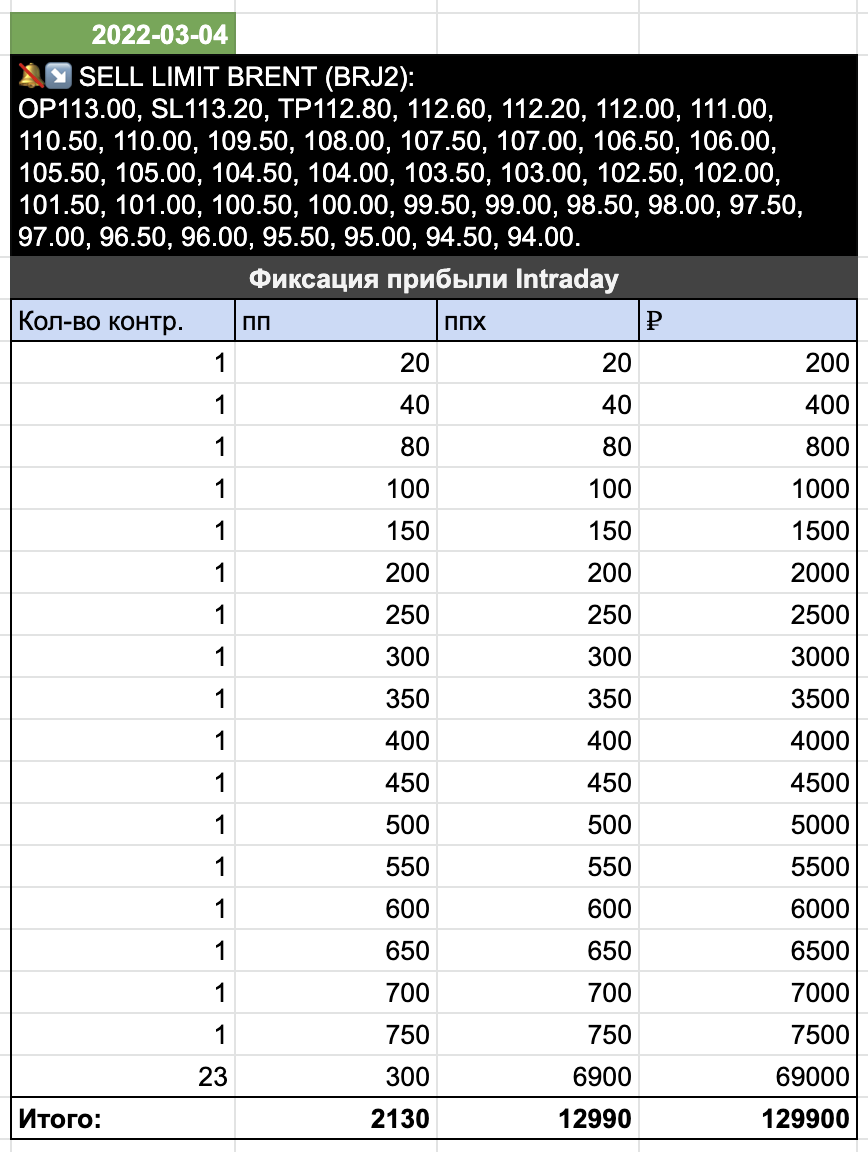The width and height of the screenshot is (868, 1152).
Task: Select the ₽ cell with value 1500
Action: 748,530
